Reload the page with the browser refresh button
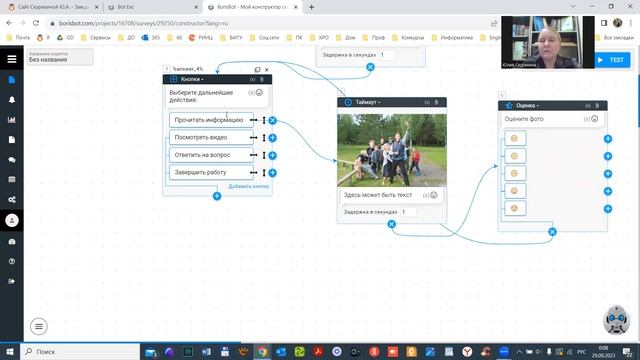The image size is (640, 360). click(x=36, y=23)
